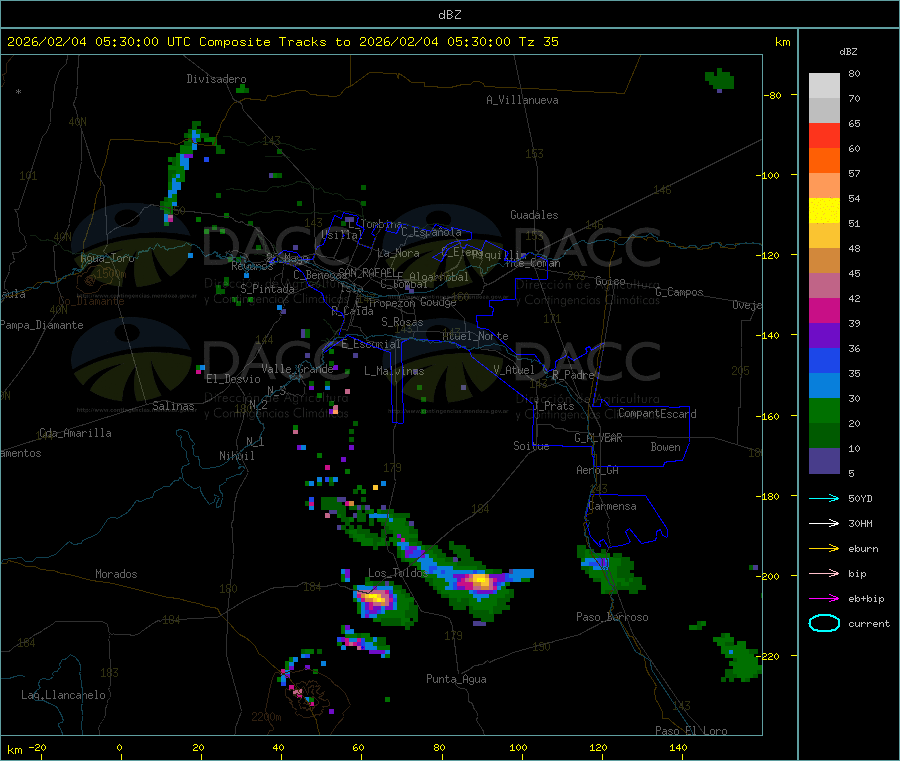Click the 0 km horizontal axis tick label
The image size is (900, 761).
tap(119, 747)
